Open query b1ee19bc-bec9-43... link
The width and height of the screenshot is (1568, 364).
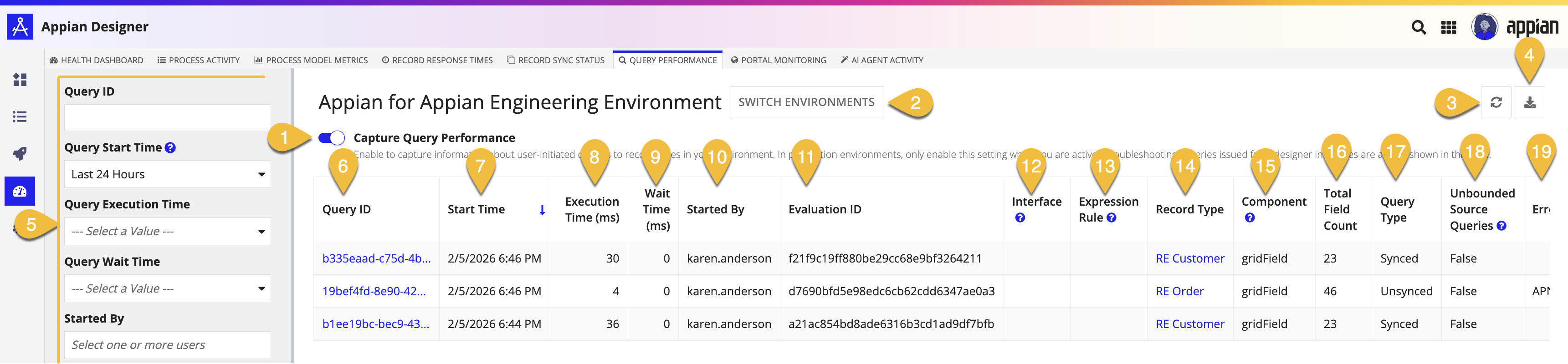(x=375, y=324)
